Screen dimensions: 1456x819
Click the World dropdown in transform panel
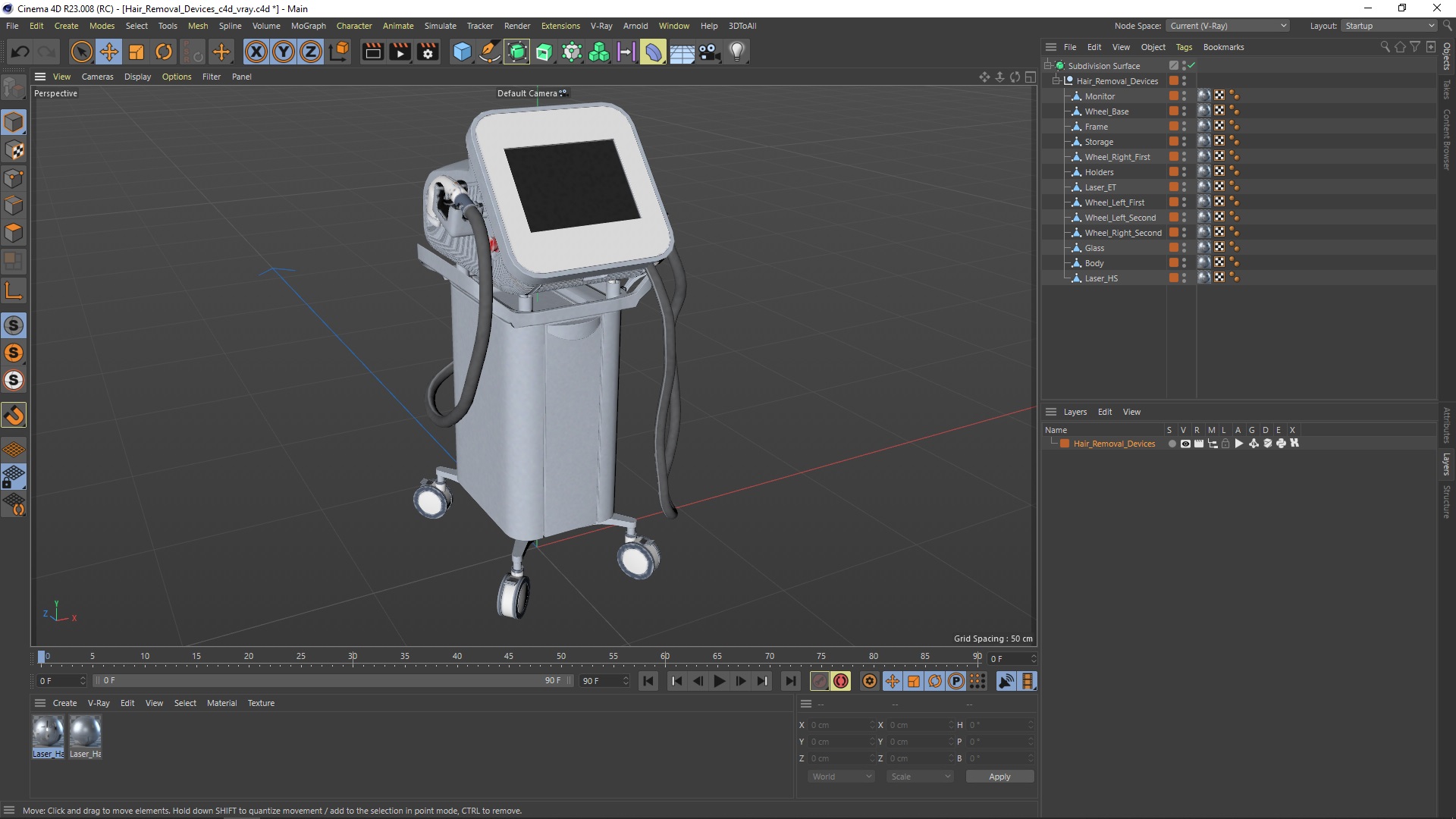pyautogui.click(x=838, y=776)
